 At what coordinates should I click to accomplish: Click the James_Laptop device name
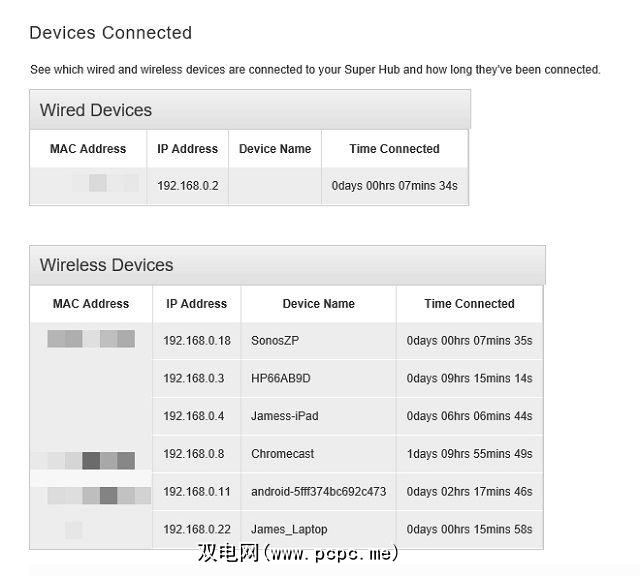click(x=289, y=529)
